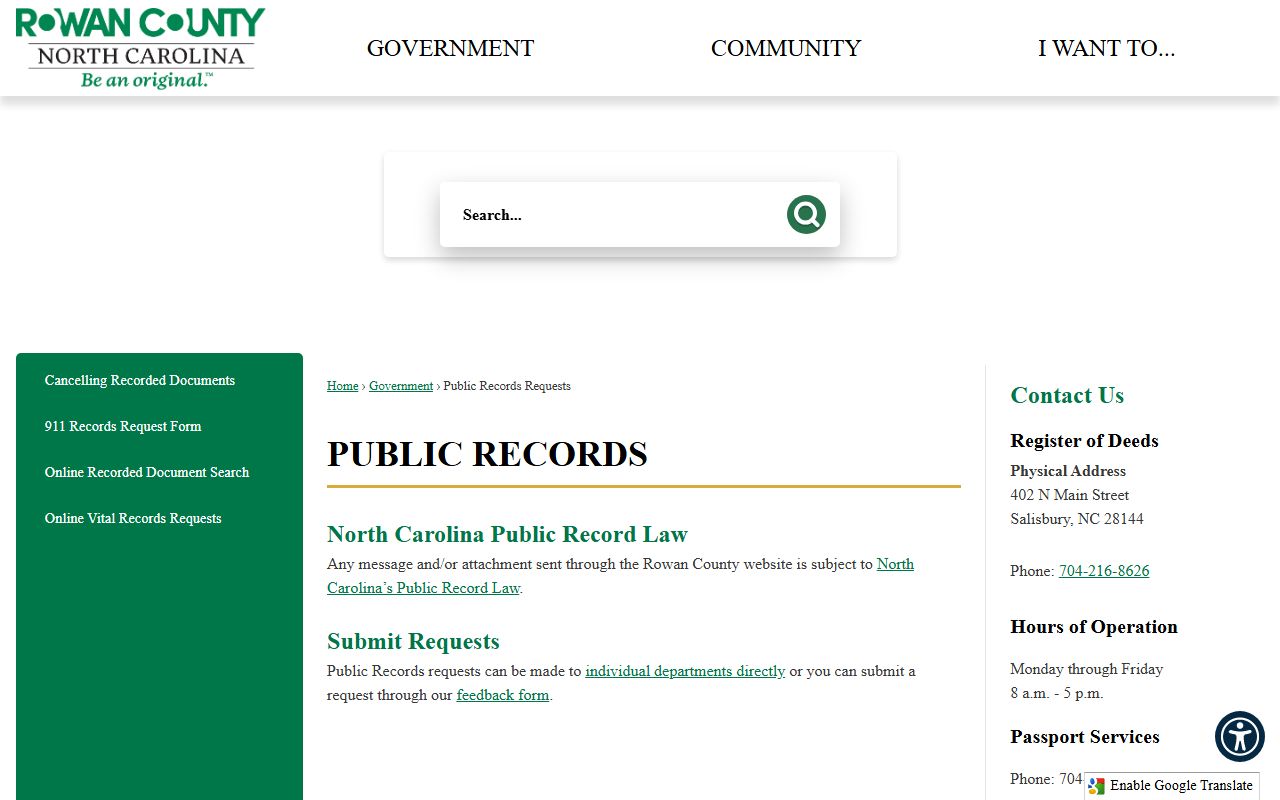Click the Register of Deeds heading
This screenshot has width=1280, height=800.
[1084, 441]
